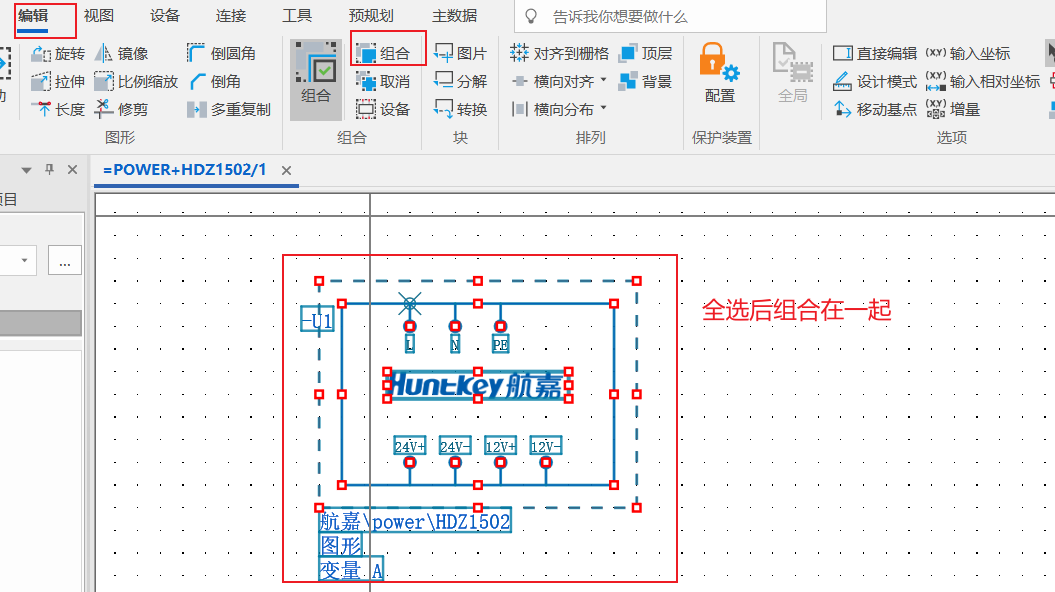1055x592 pixels.
Task: Select the 变量 A text
Action: coord(351,570)
